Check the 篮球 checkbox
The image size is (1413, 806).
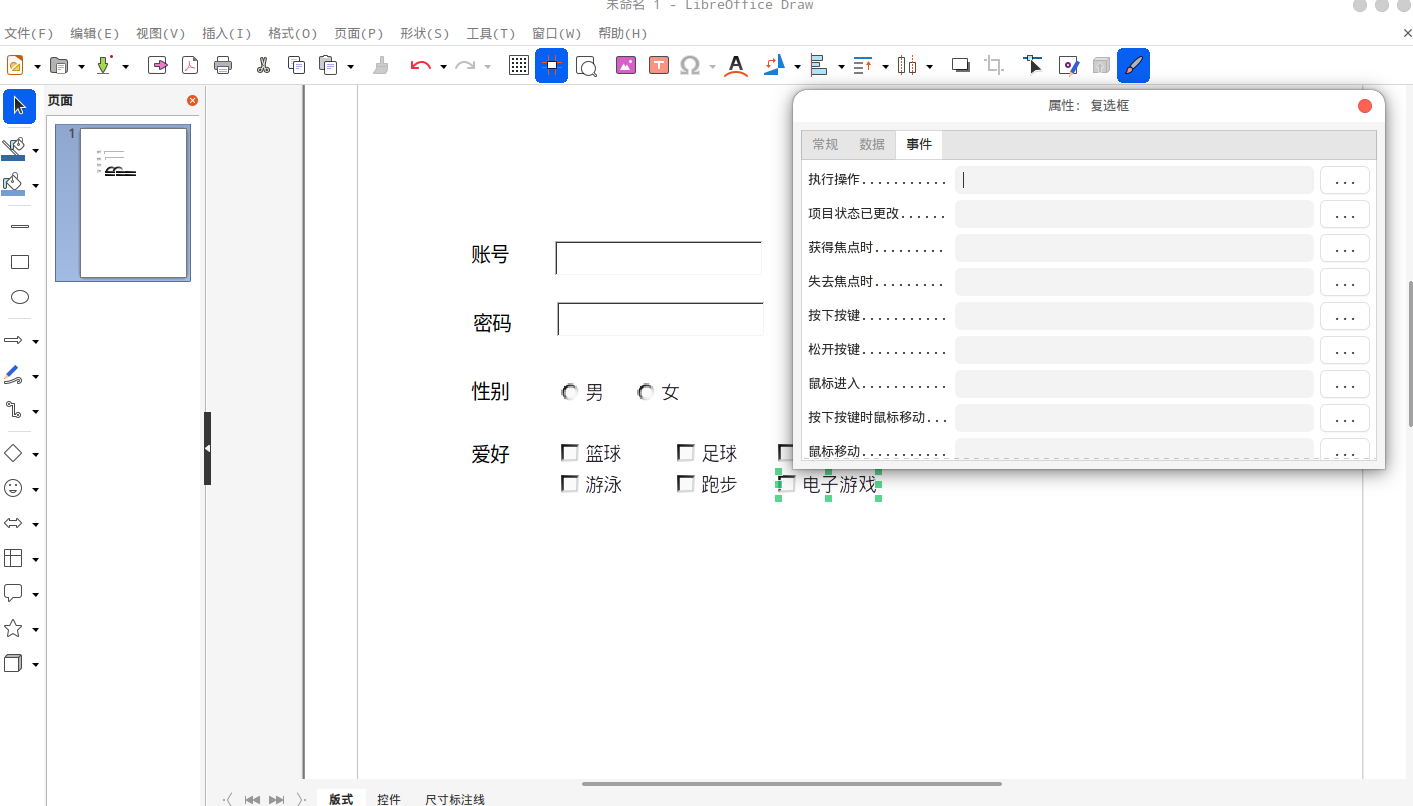(x=570, y=453)
